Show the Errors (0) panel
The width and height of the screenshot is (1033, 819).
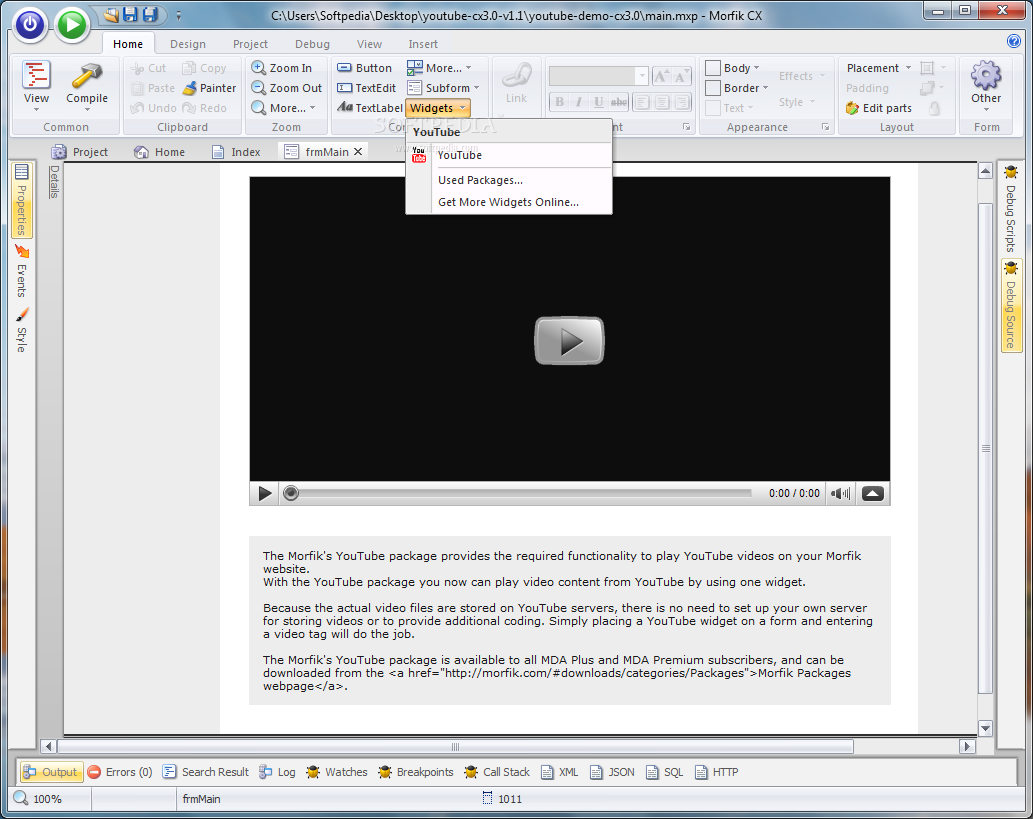120,772
